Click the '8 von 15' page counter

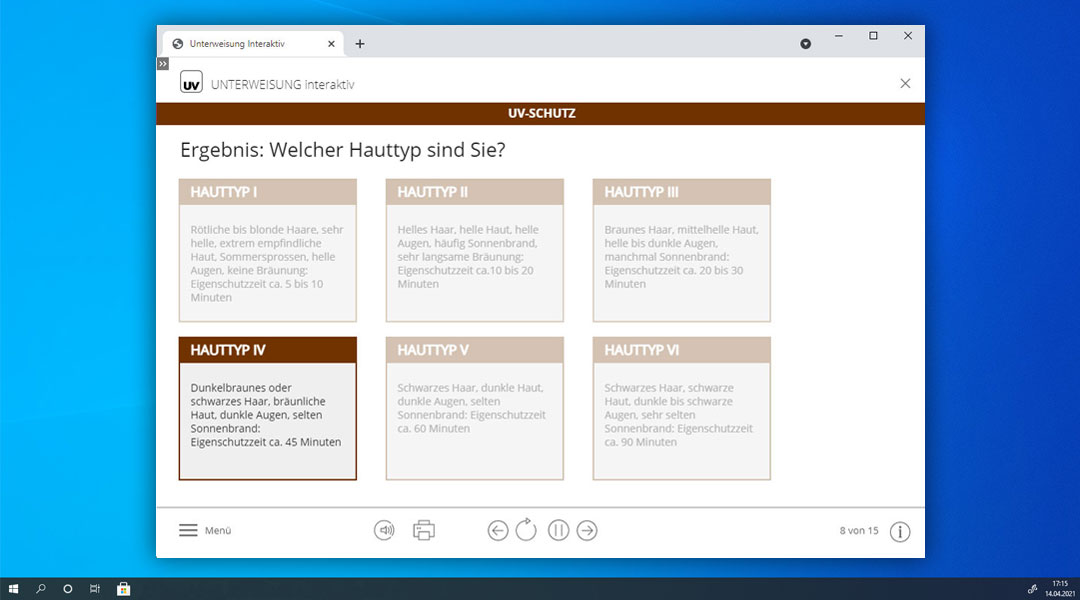[x=859, y=530]
